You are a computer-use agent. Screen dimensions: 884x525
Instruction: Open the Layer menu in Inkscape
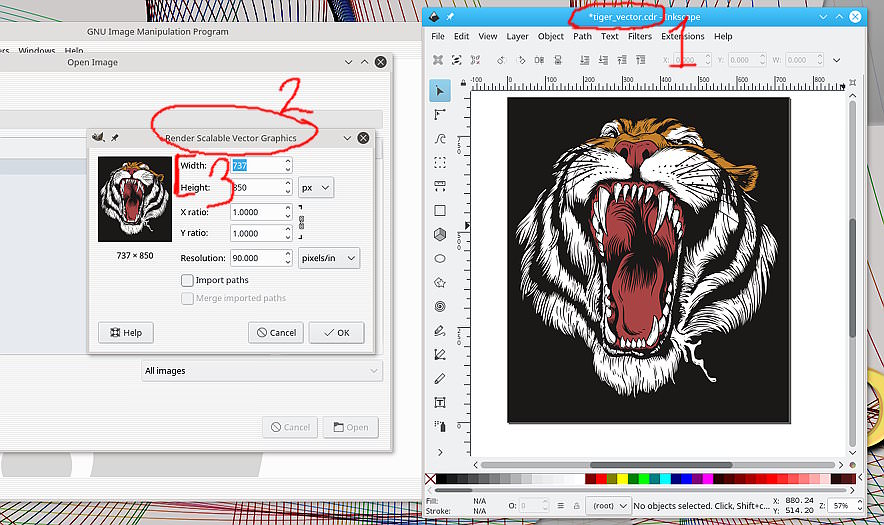point(517,36)
